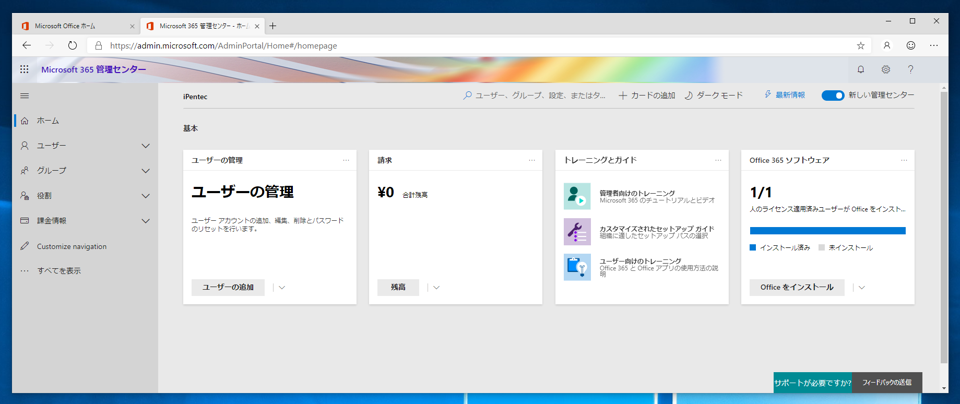Click the search magnifier icon
The image size is (960, 404).
pos(468,95)
